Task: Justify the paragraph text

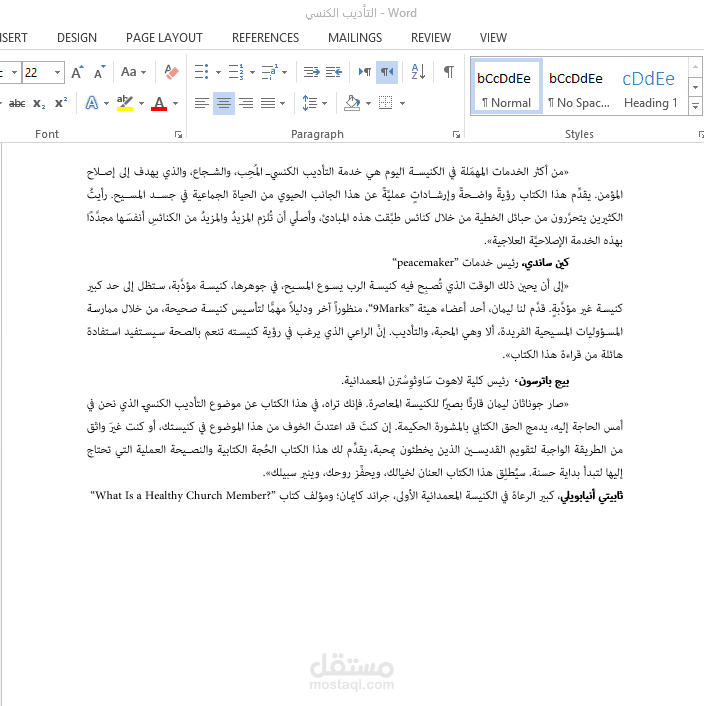Action: pos(268,104)
